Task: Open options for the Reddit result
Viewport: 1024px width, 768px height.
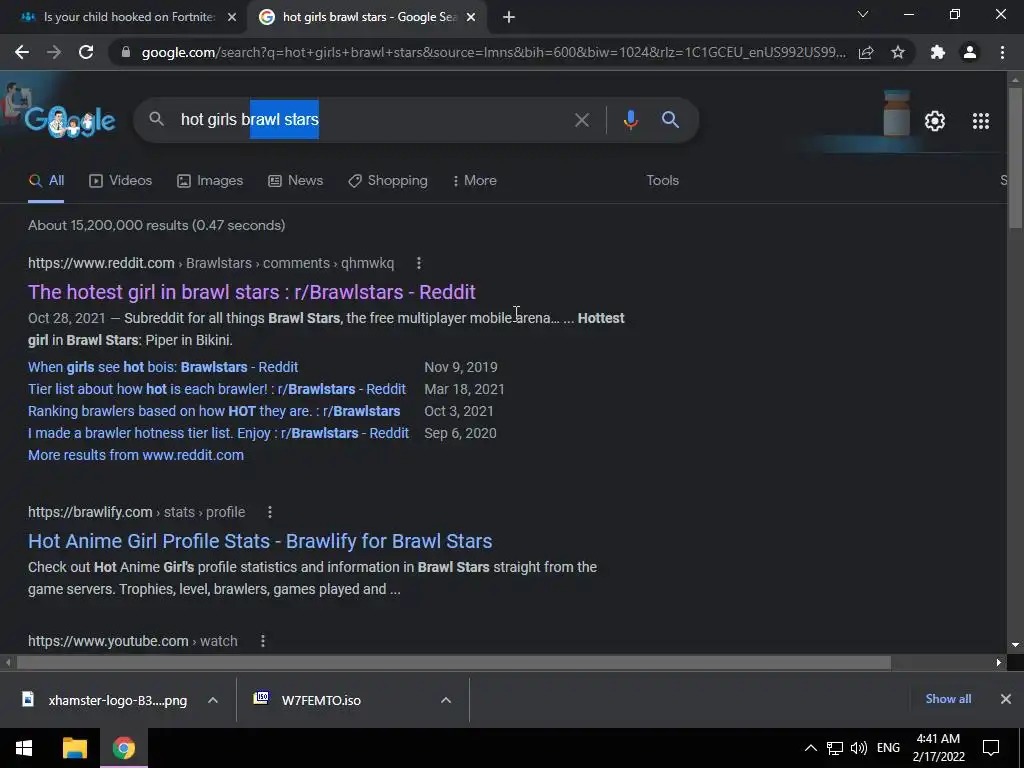Action: [x=419, y=263]
